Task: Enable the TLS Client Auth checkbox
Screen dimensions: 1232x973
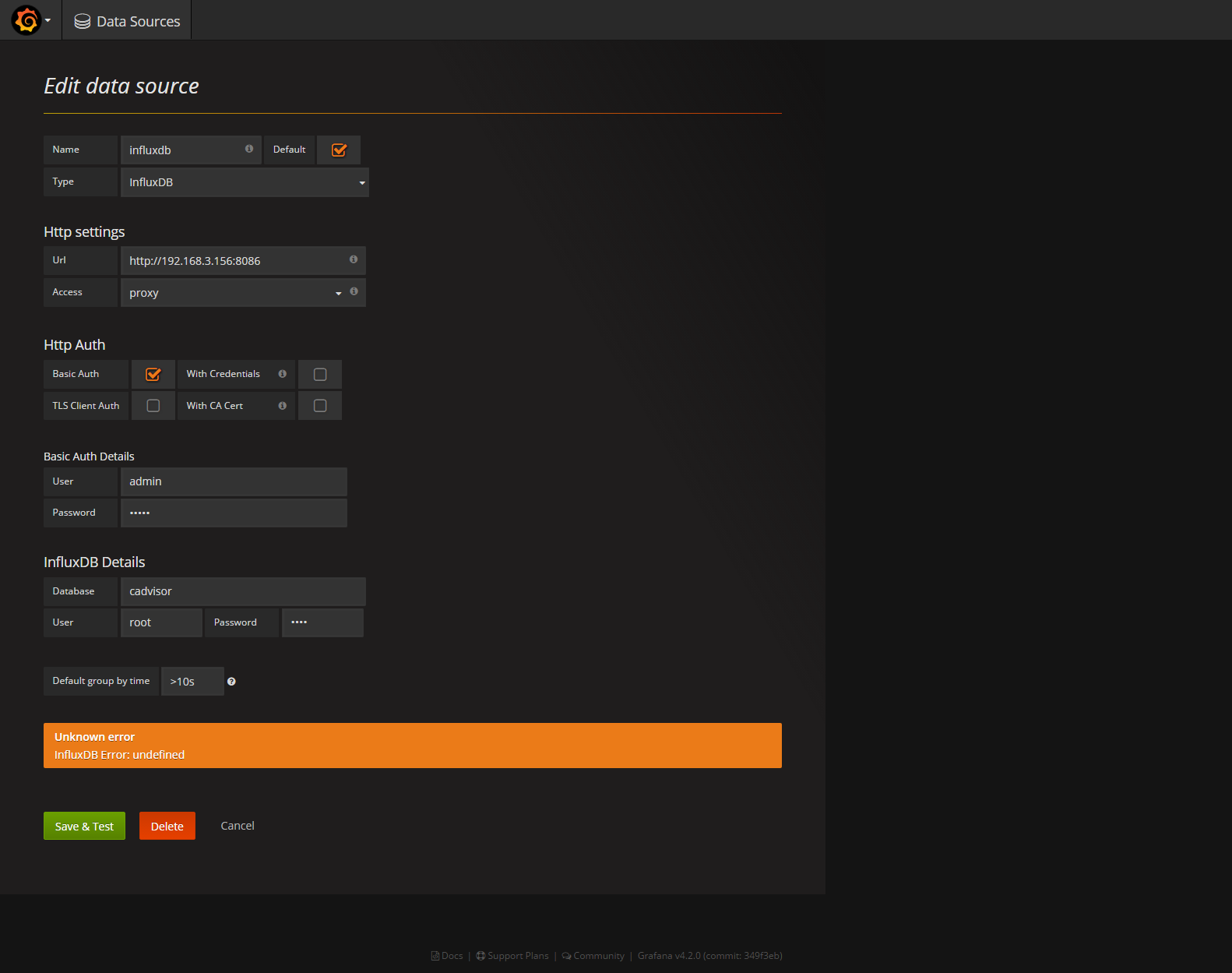Action: 153,406
